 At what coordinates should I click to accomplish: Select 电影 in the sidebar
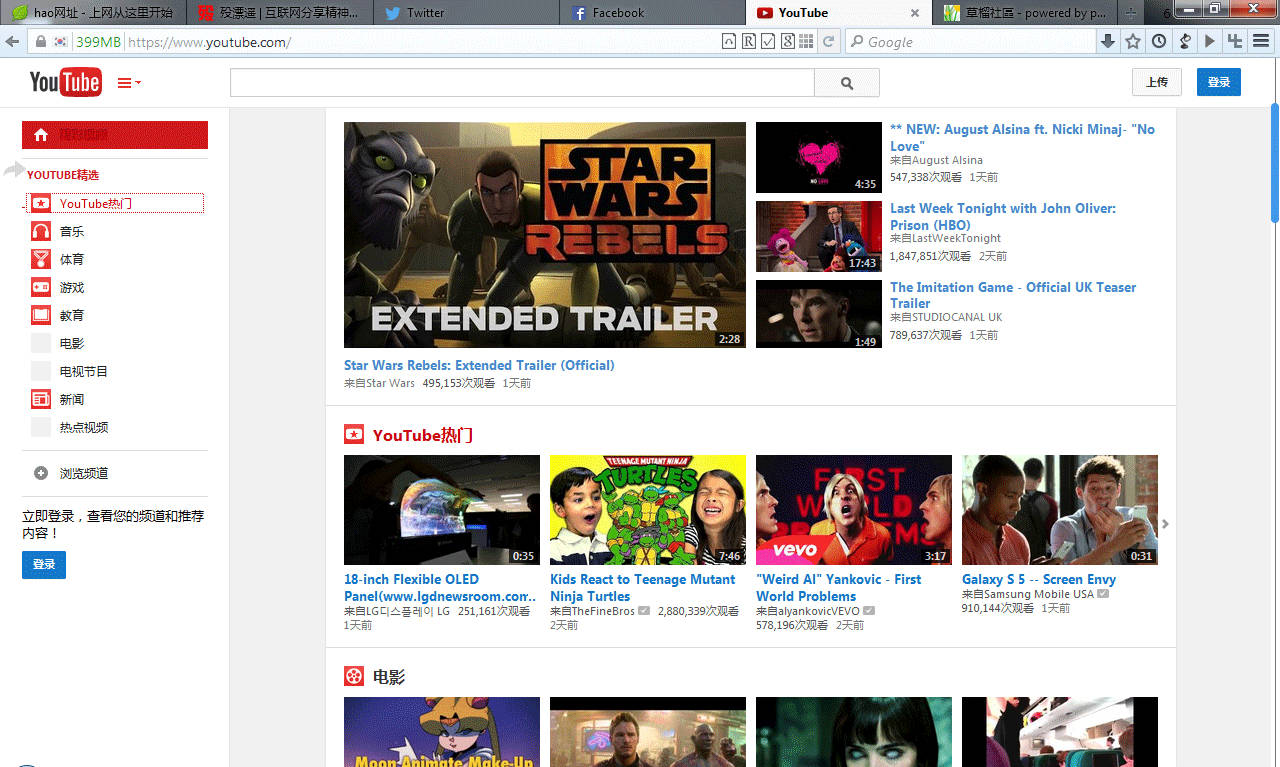pyautogui.click(x=72, y=343)
